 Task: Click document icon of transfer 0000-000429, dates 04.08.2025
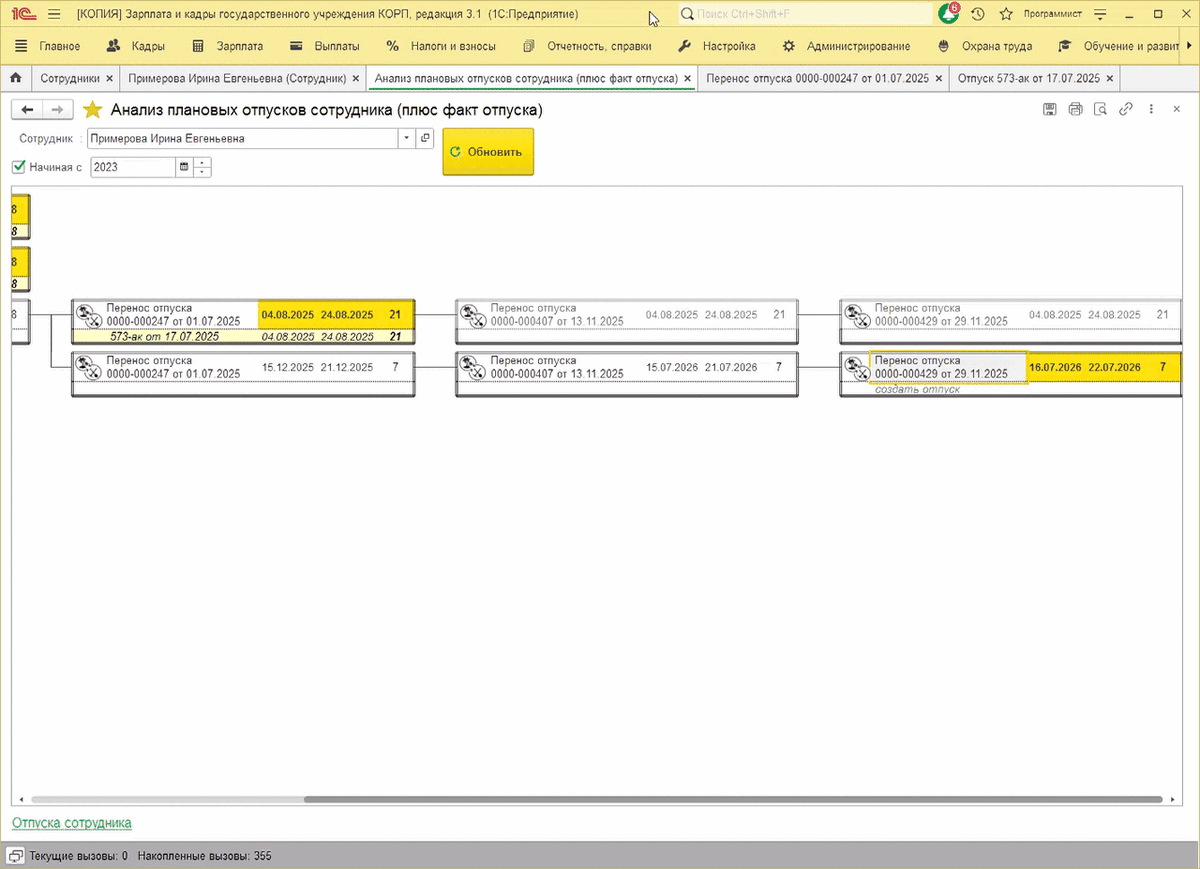click(855, 314)
